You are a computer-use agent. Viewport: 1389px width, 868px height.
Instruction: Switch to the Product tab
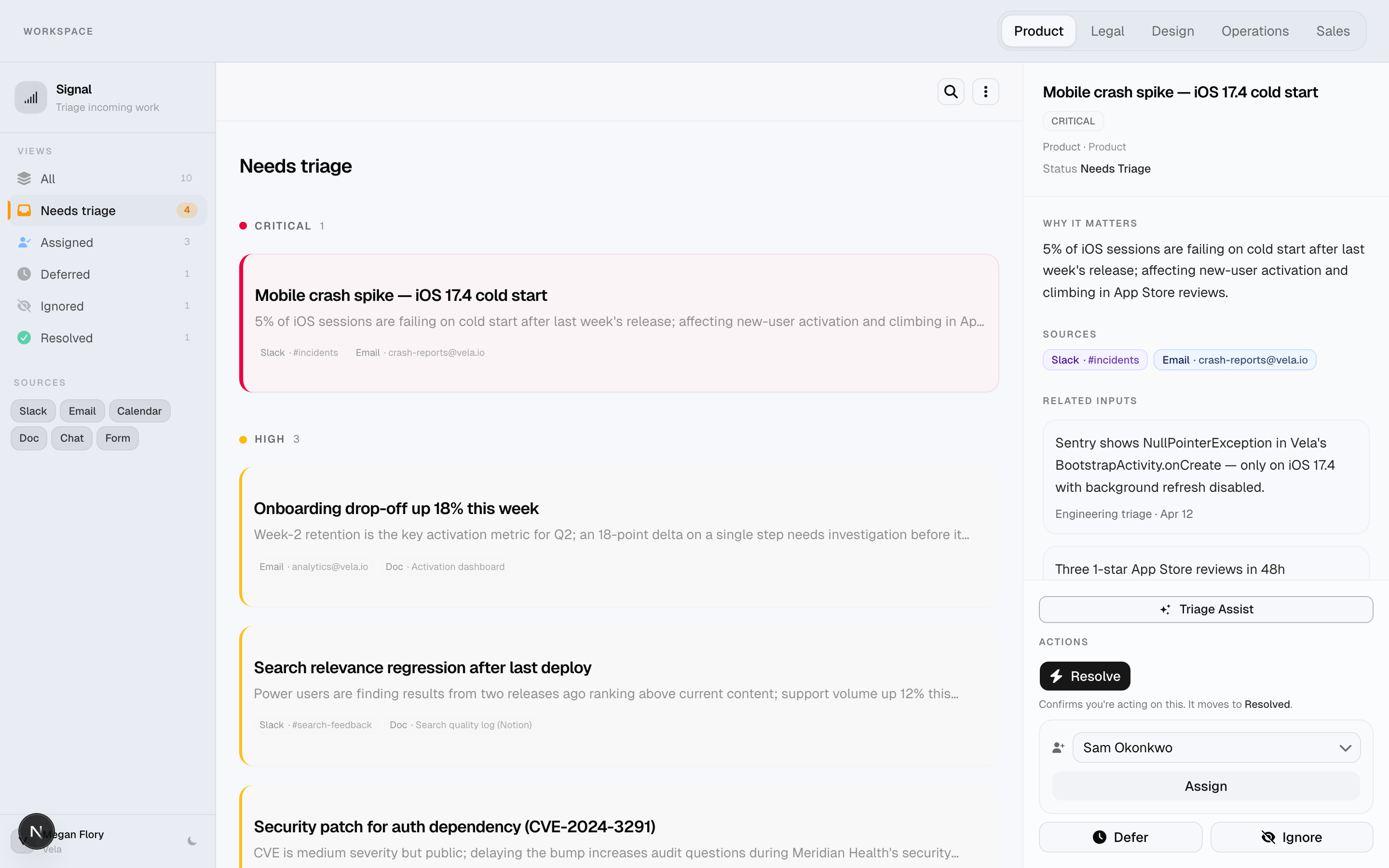point(1038,31)
